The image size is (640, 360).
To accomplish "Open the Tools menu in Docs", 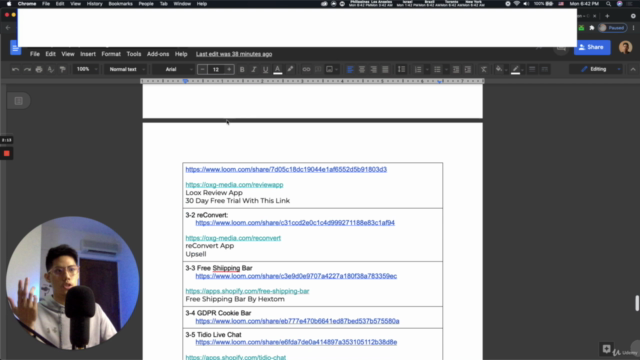I will [x=133, y=54].
